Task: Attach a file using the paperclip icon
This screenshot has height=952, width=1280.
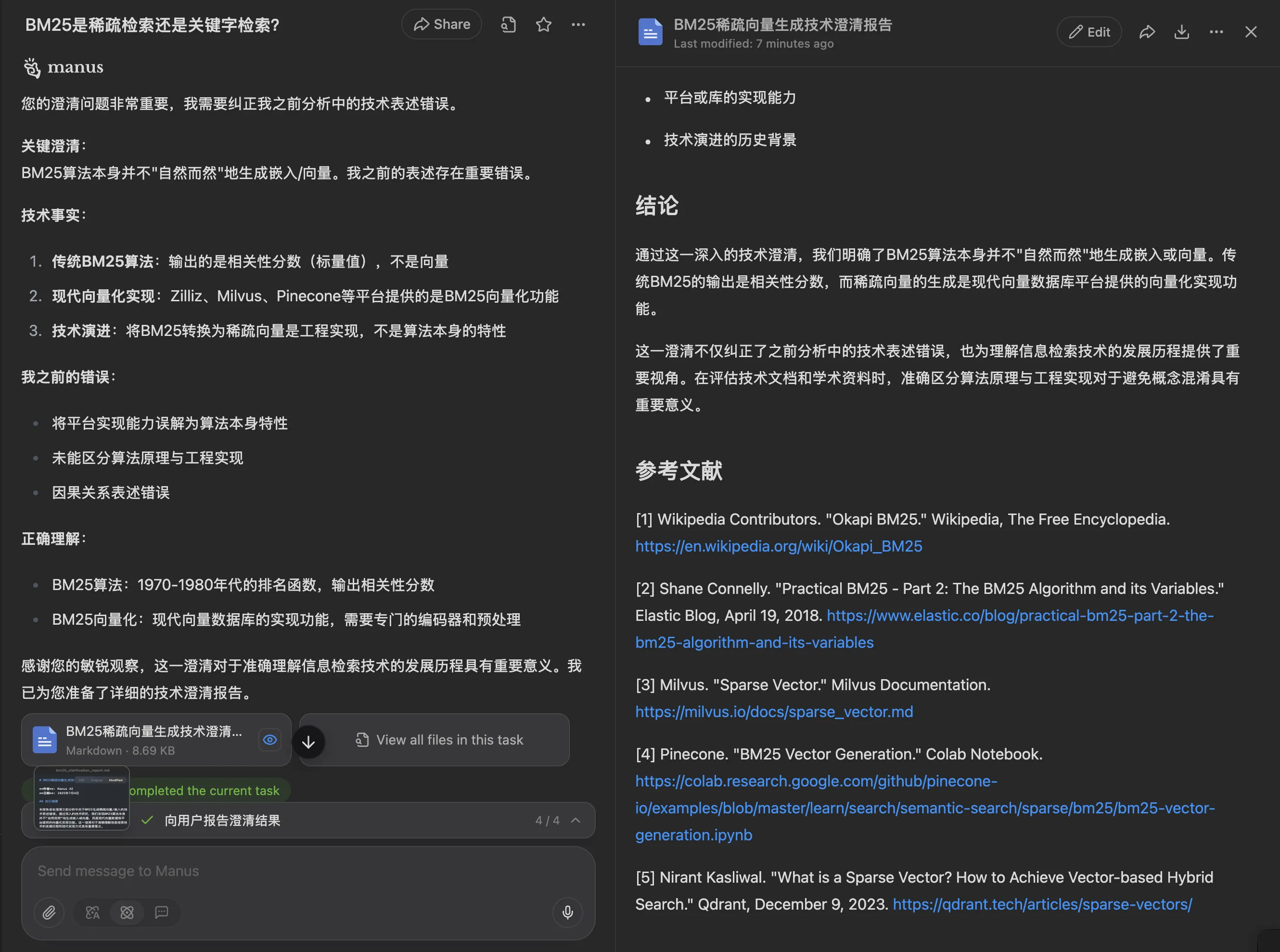Action: (x=50, y=912)
